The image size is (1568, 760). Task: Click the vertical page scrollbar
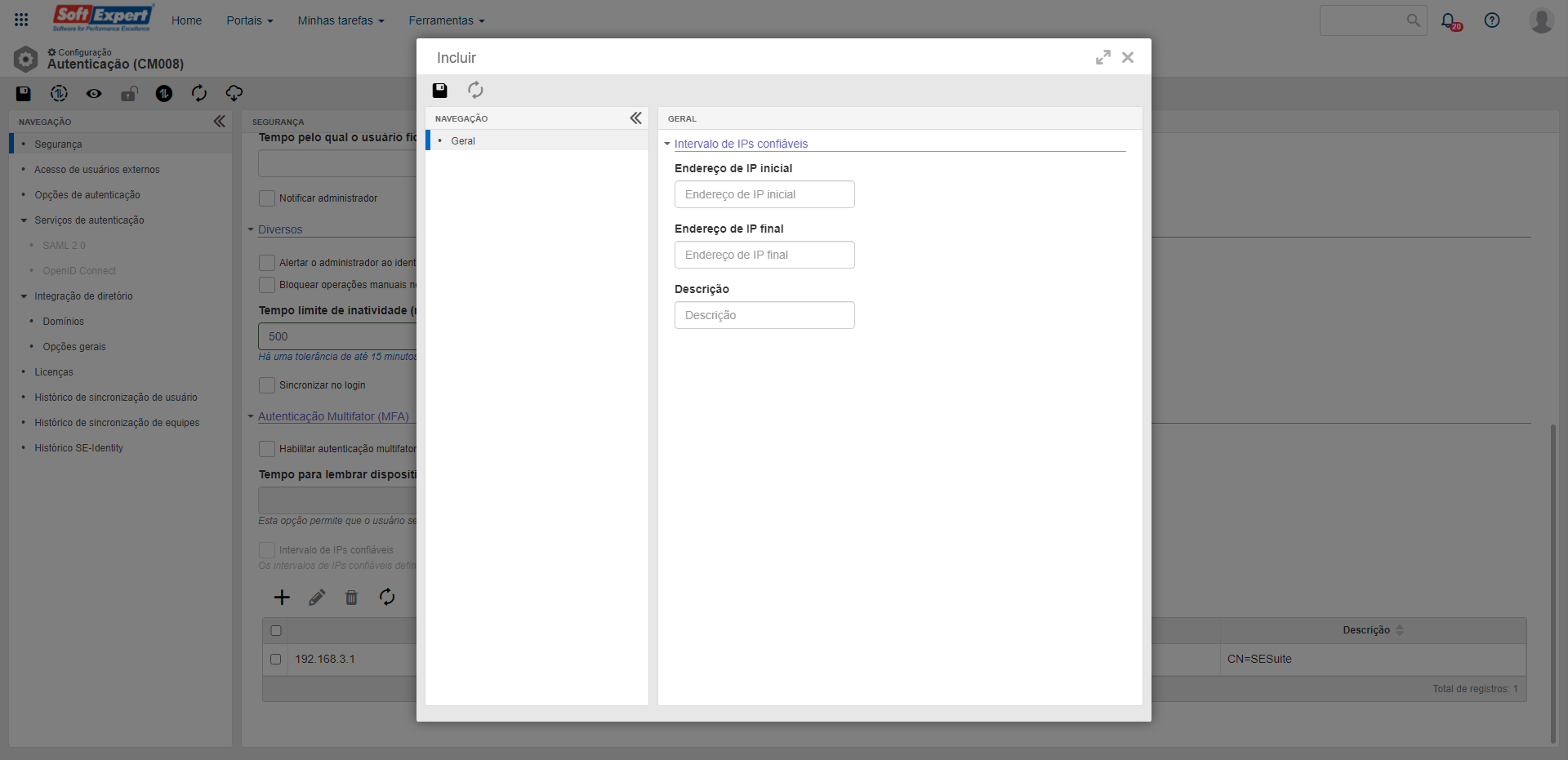pos(1552,583)
